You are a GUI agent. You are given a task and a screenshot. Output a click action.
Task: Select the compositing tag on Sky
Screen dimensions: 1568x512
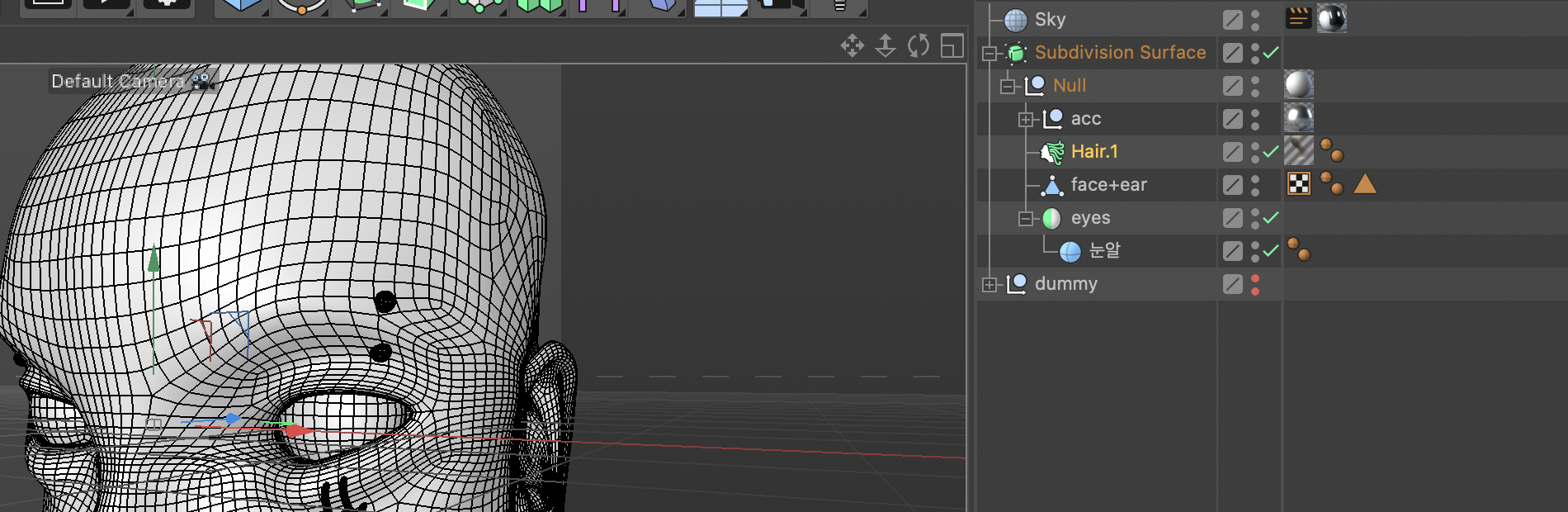pyautogui.click(x=1299, y=17)
